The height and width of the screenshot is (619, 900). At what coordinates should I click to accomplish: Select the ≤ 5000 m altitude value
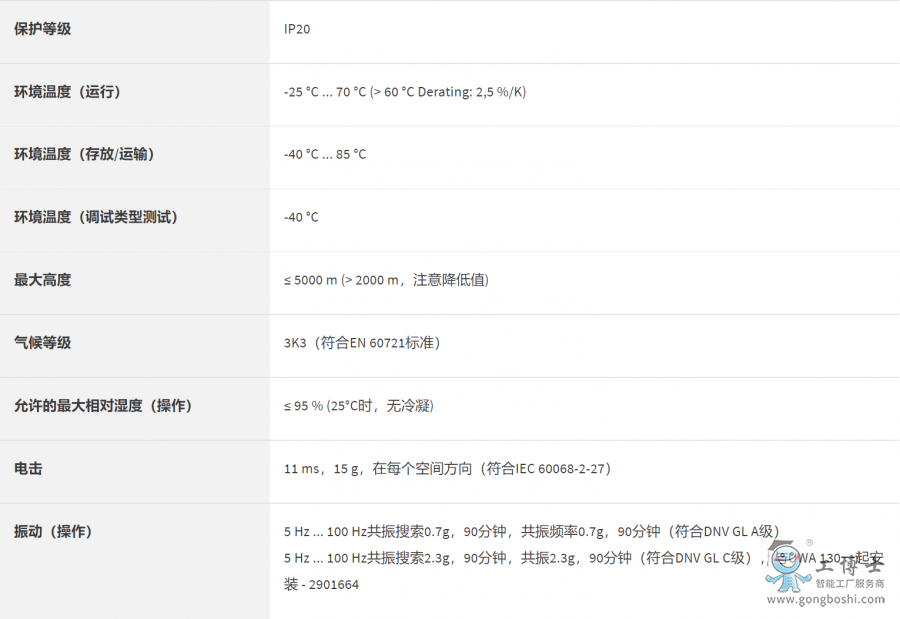point(386,280)
